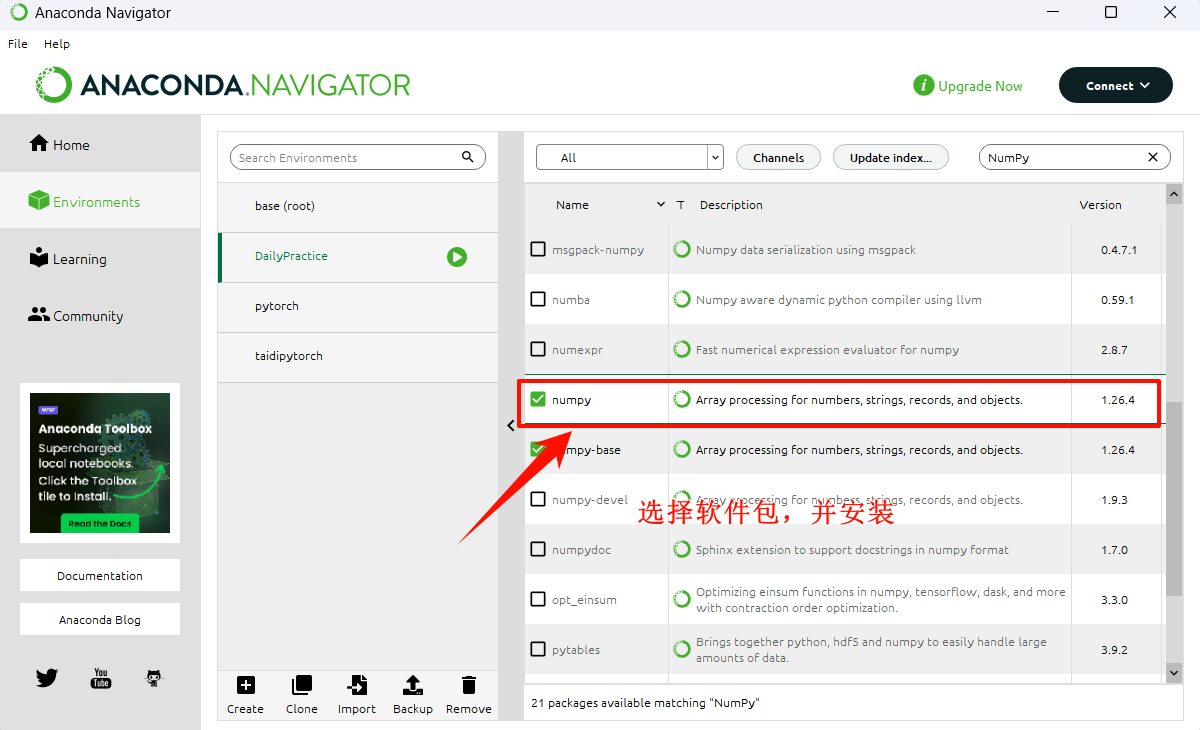Open the Anaconda Blog button
This screenshot has height=730, width=1200.
[100, 619]
